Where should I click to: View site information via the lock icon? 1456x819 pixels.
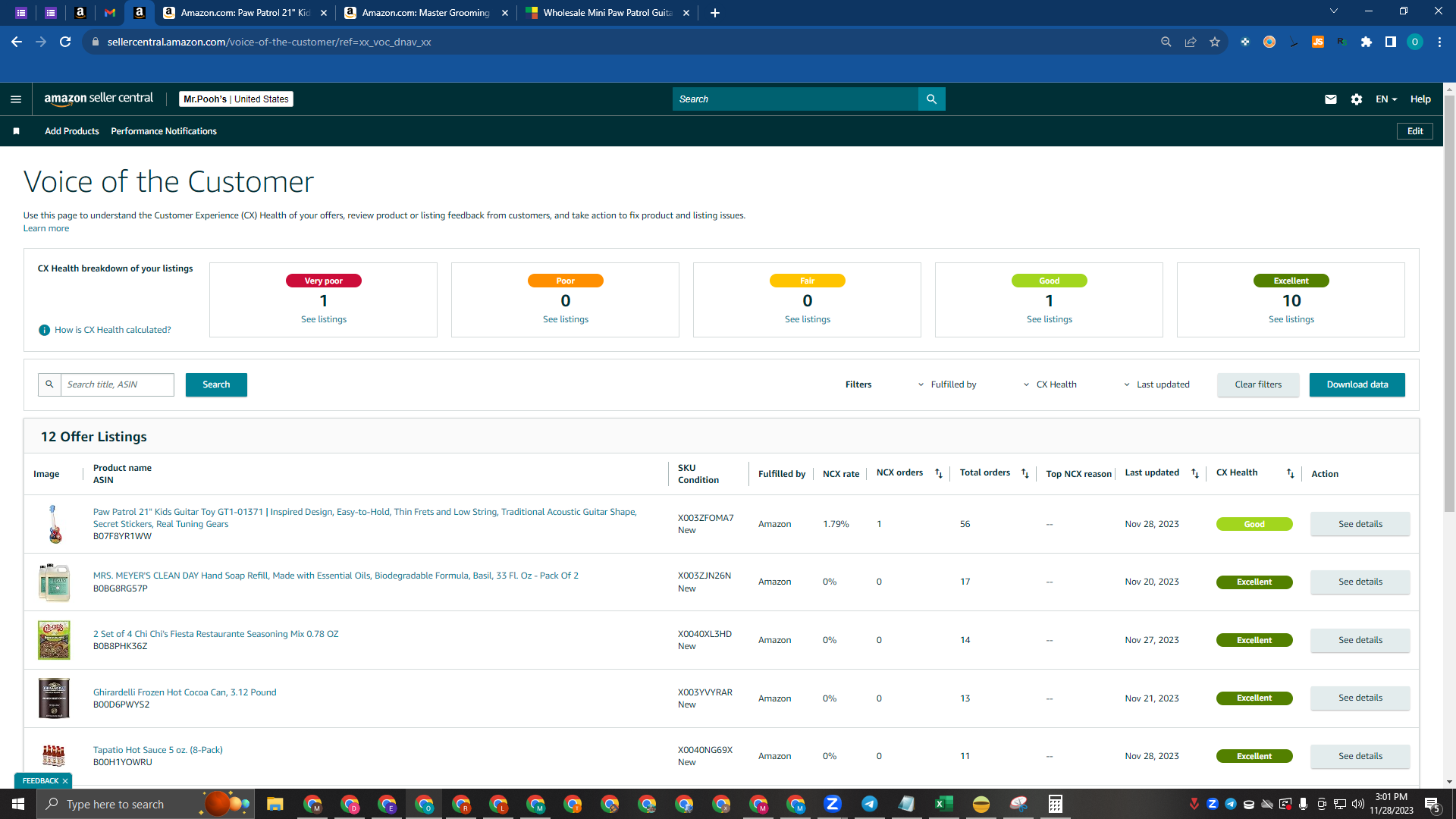click(x=95, y=42)
